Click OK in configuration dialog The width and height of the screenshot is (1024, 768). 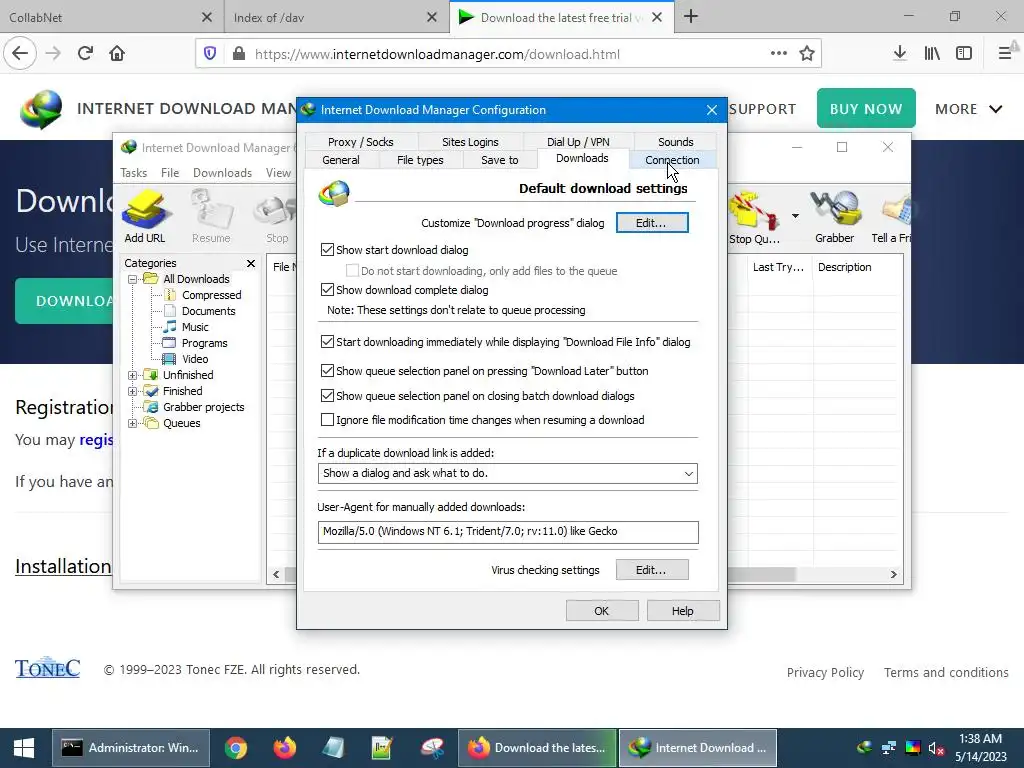[601, 611]
